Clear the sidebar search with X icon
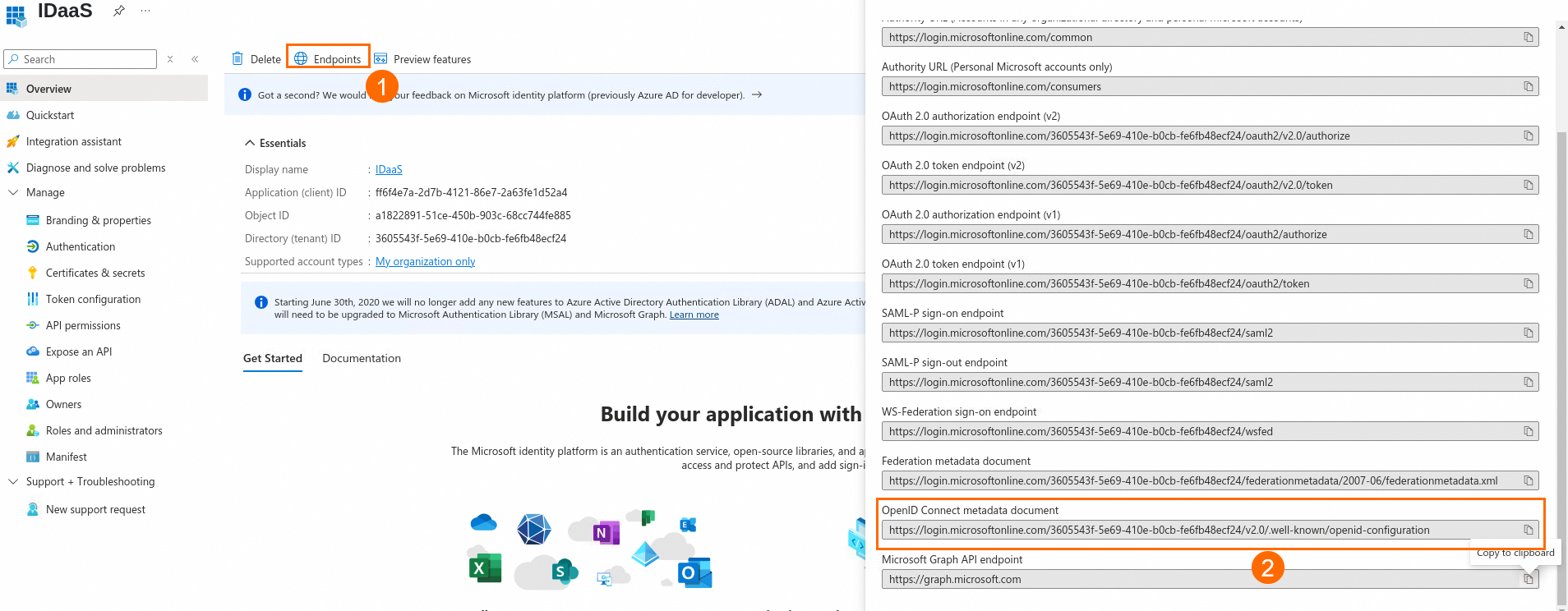Viewport: 1568px width, 611px height. [x=170, y=59]
